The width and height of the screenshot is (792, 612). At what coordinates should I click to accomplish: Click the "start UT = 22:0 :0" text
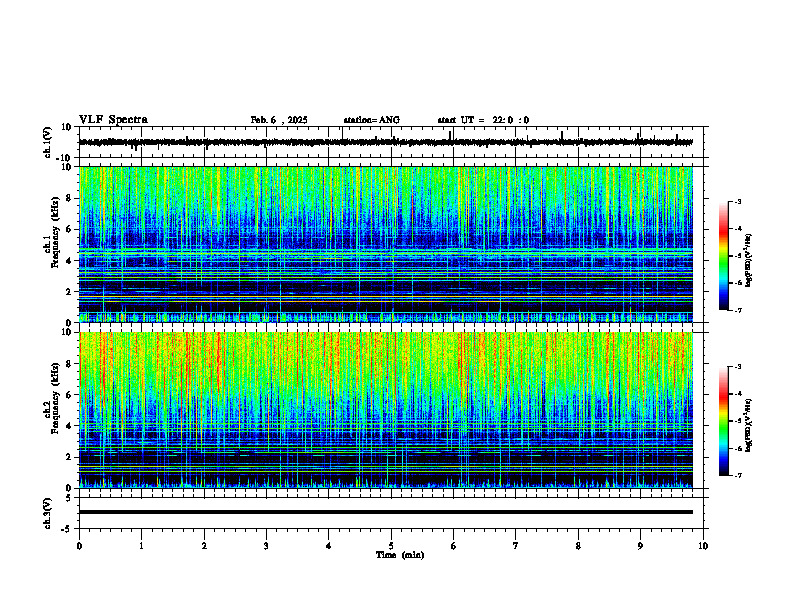483,120
